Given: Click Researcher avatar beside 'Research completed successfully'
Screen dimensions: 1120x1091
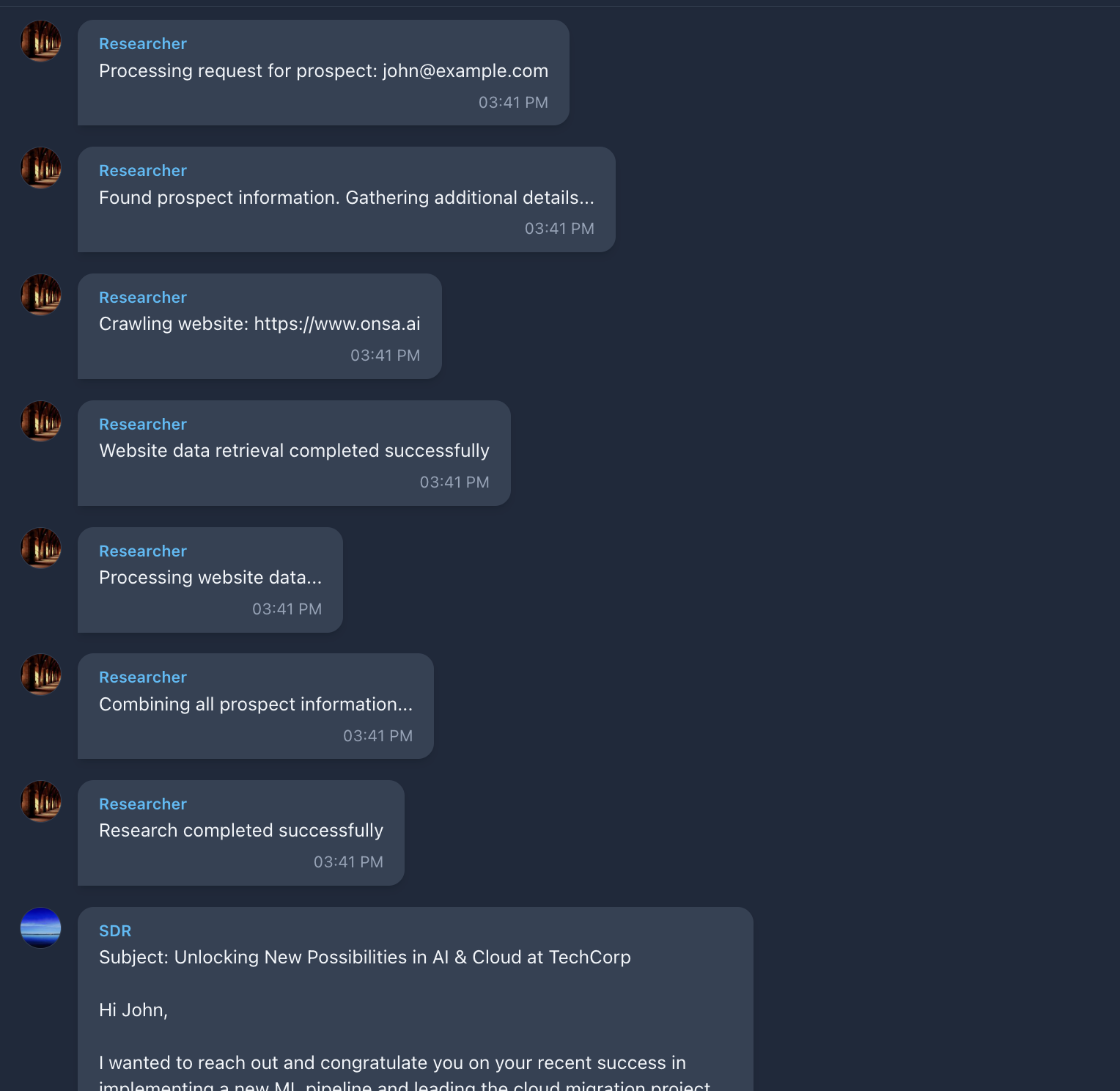Looking at the screenshot, I should pyautogui.click(x=40, y=801).
